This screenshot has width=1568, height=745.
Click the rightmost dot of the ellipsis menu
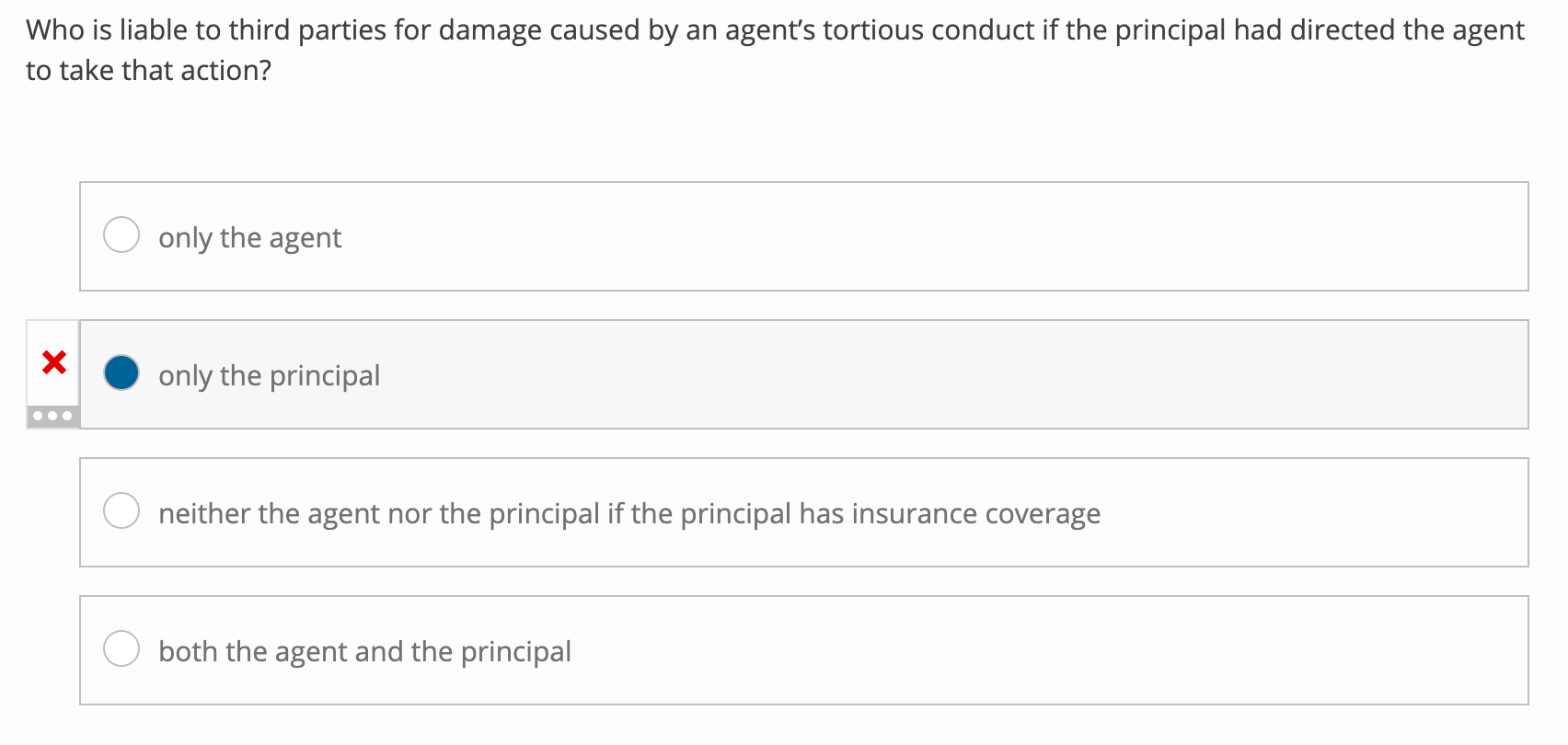(66, 416)
